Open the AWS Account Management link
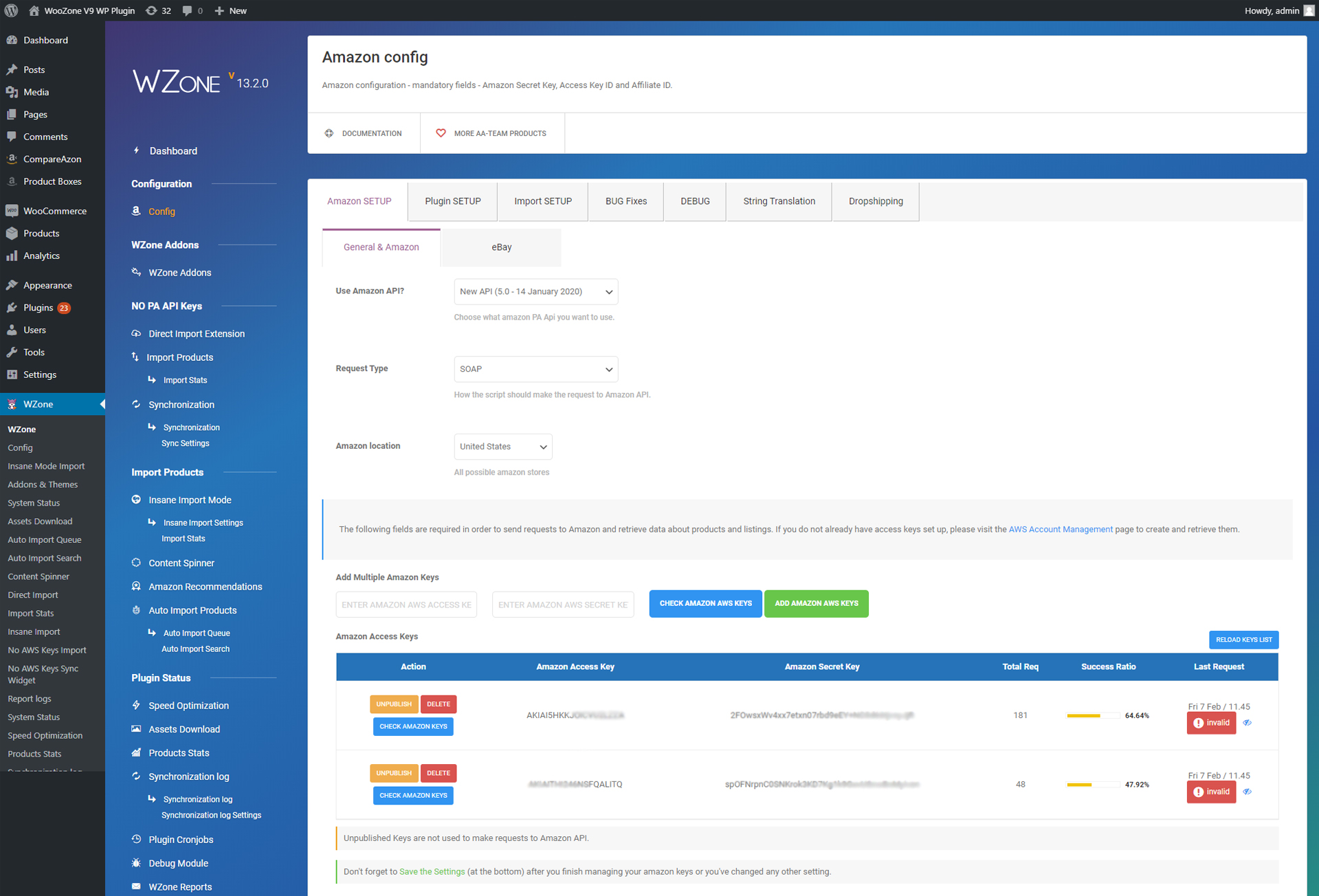Viewport: 1319px width, 896px height. [x=1061, y=529]
